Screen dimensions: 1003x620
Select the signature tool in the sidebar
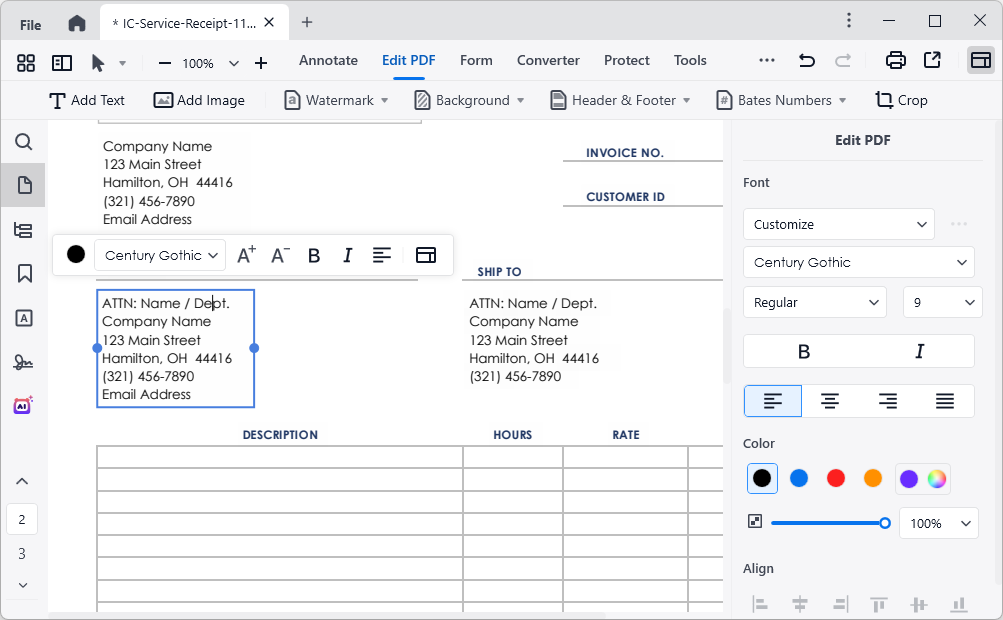(23, 362)
